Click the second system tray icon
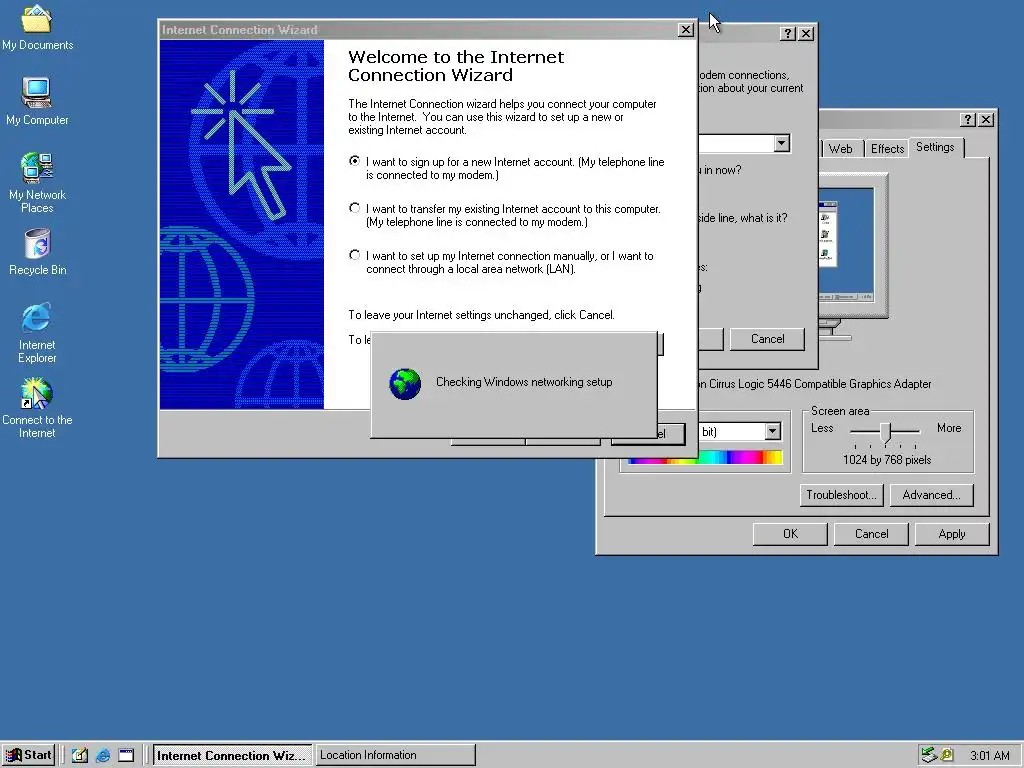The width and height of the screenshot is (1024, 768). coord(946,756)
